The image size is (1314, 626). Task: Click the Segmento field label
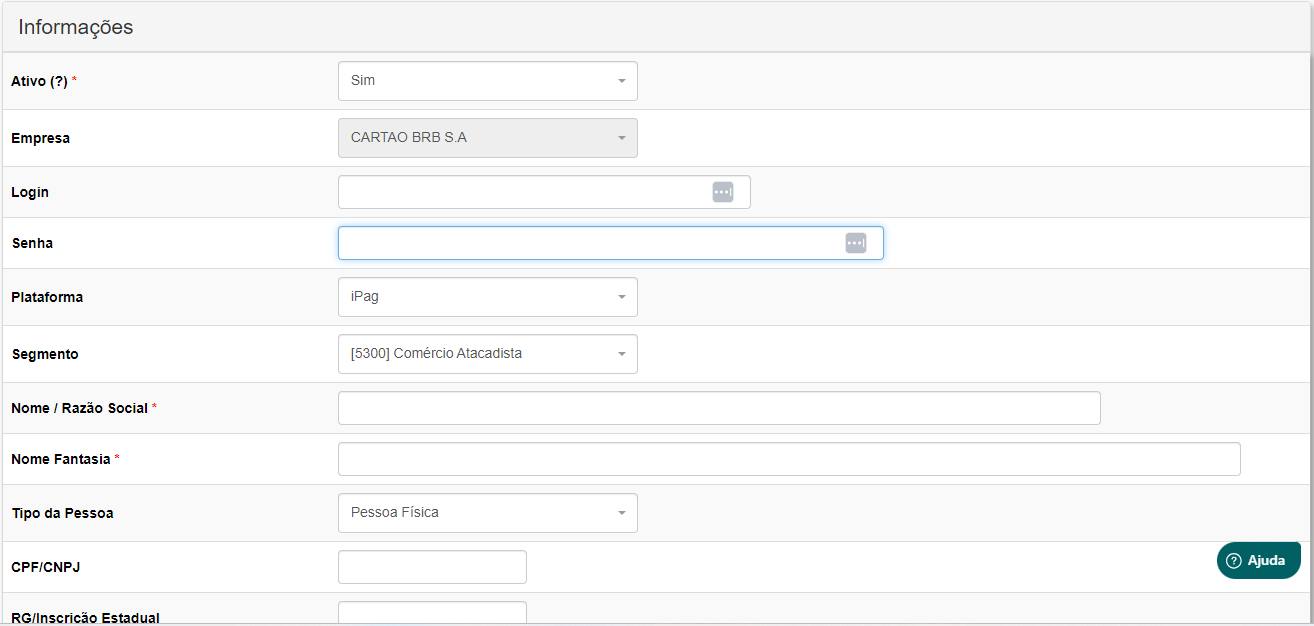(45, 354)
